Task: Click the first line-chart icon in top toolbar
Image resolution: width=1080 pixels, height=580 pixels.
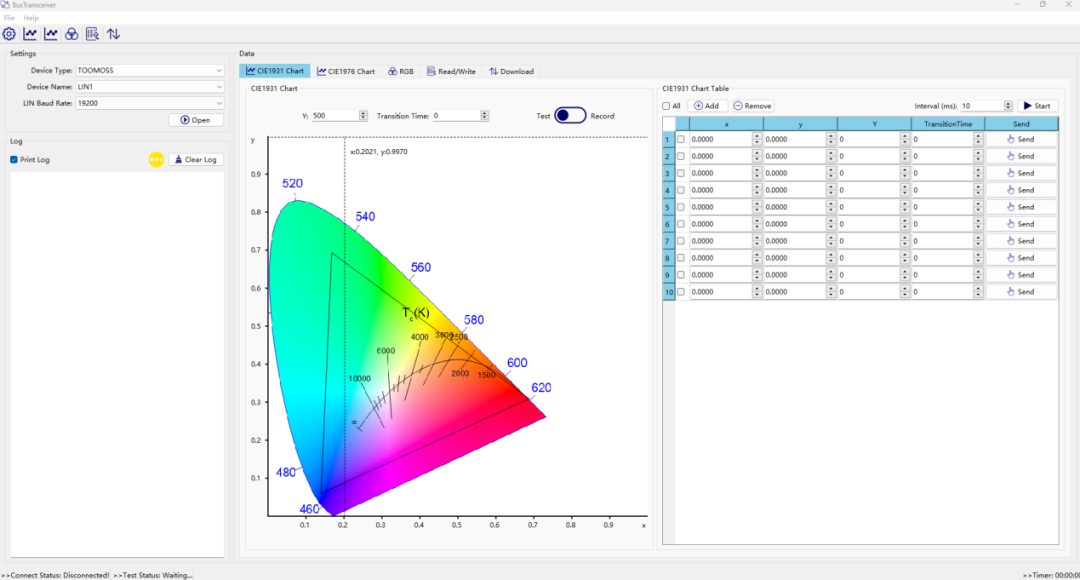Action: (30, 34)
